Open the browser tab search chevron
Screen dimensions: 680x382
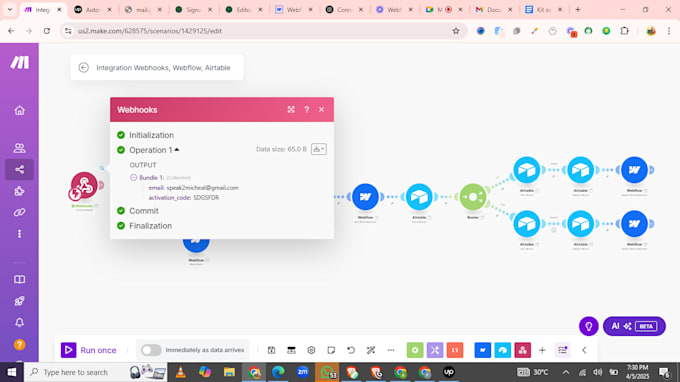10,10
